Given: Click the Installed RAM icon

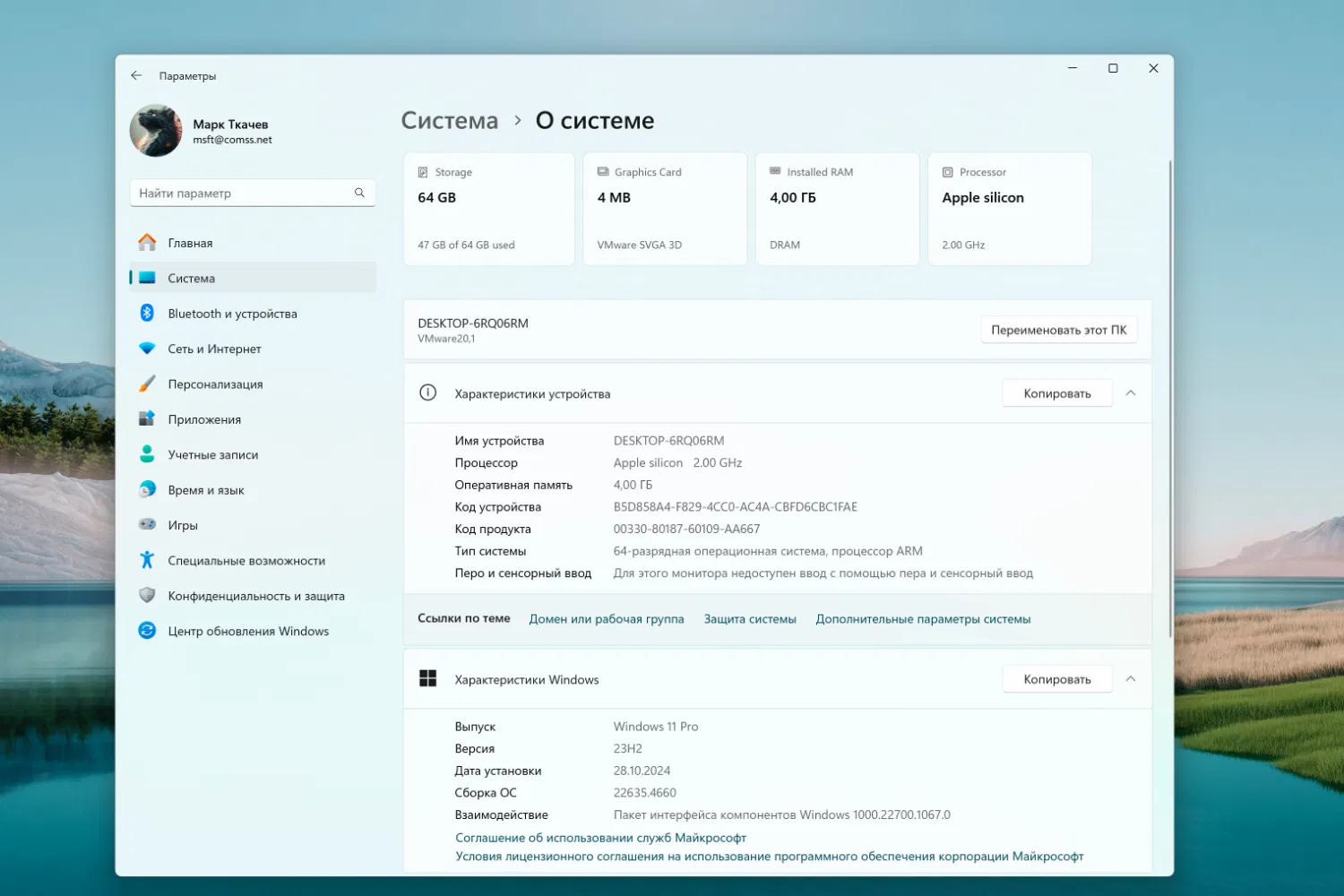Looking at the screenshot, I should [775, 171].
